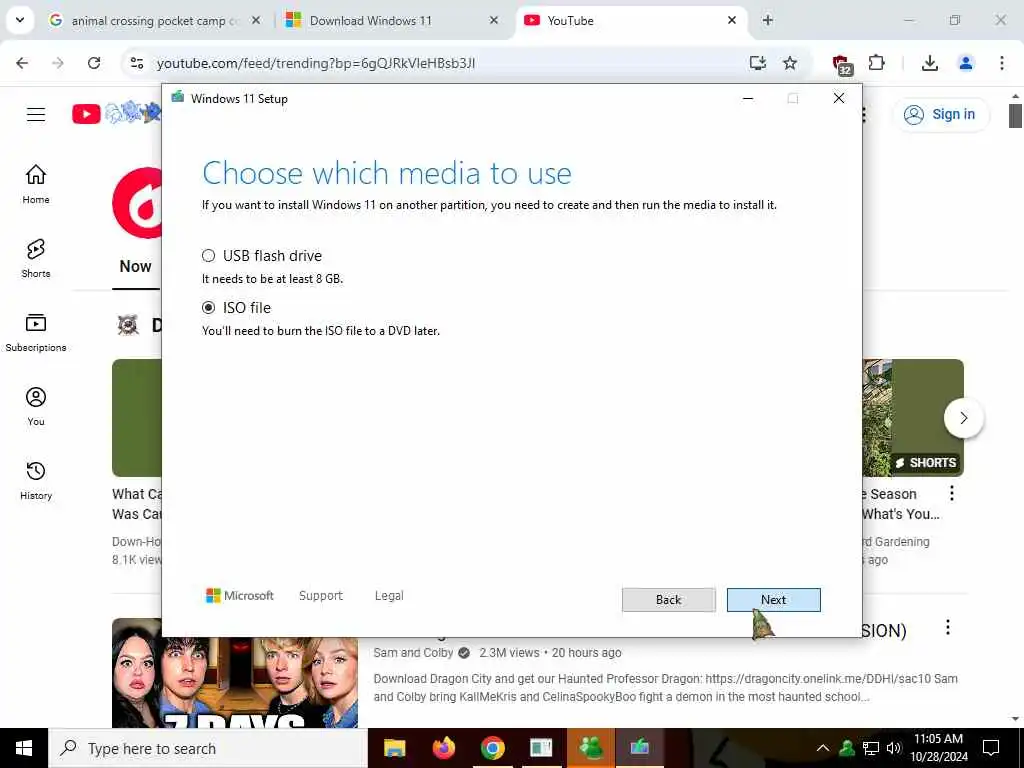Select the USB flash drive radio option
The image size is (1024, 768).
pyautogui.click(x=208, y=255)
